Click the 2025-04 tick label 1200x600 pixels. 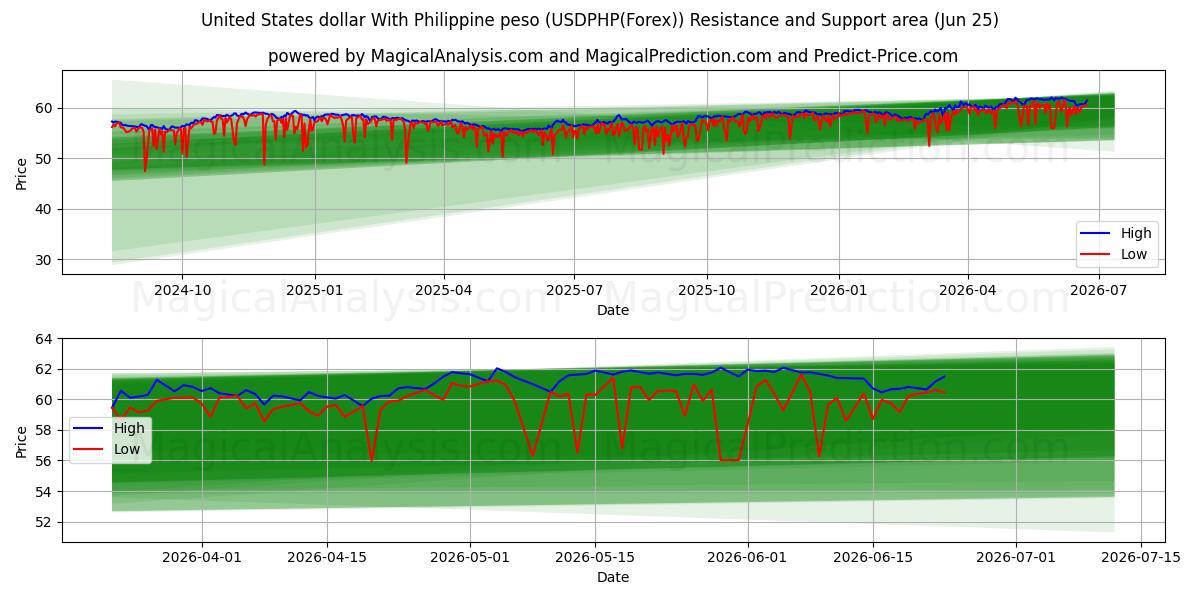[444, 290]
